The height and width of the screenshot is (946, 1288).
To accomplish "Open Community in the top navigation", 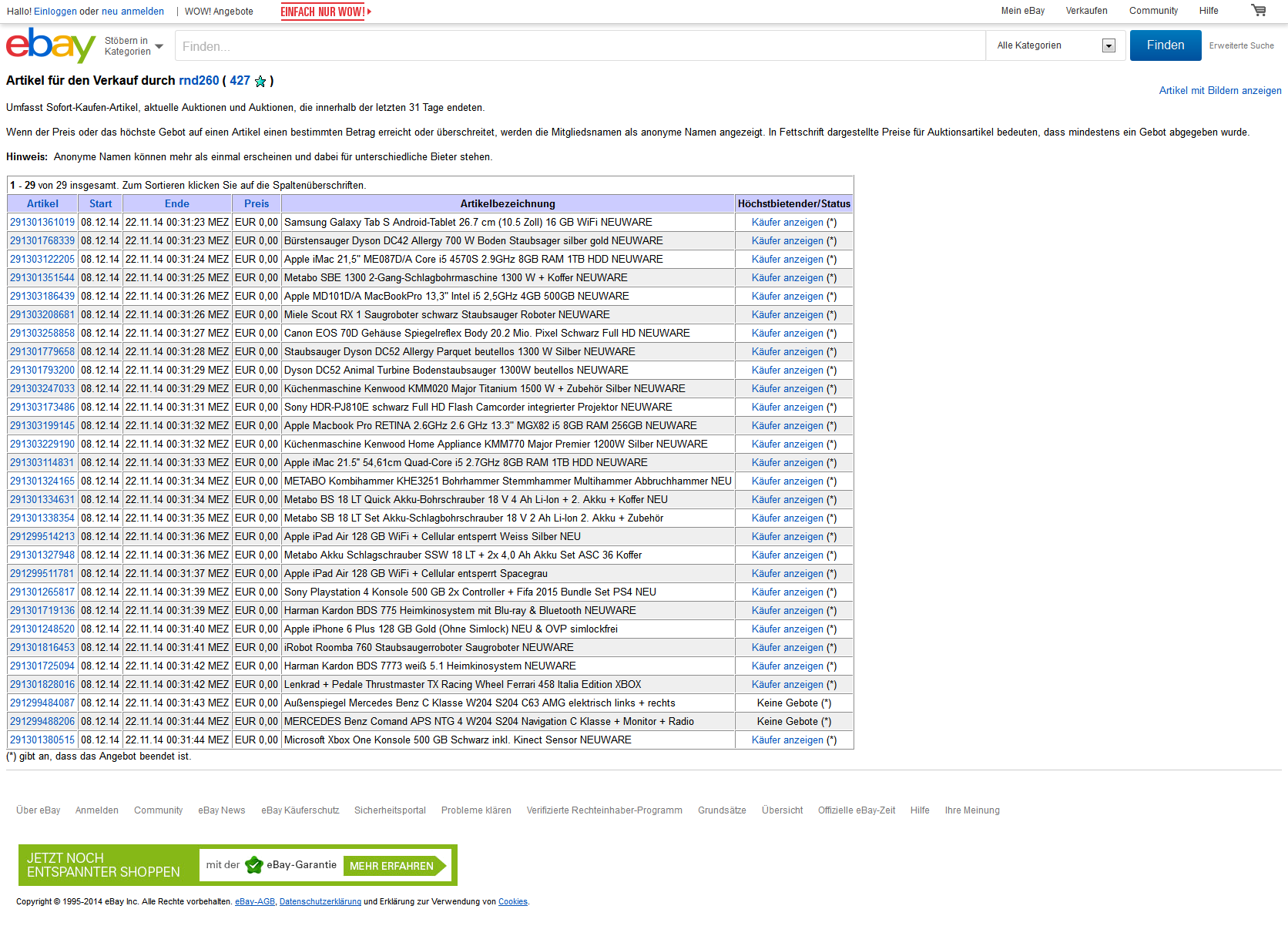I will tap(1153, 11).
